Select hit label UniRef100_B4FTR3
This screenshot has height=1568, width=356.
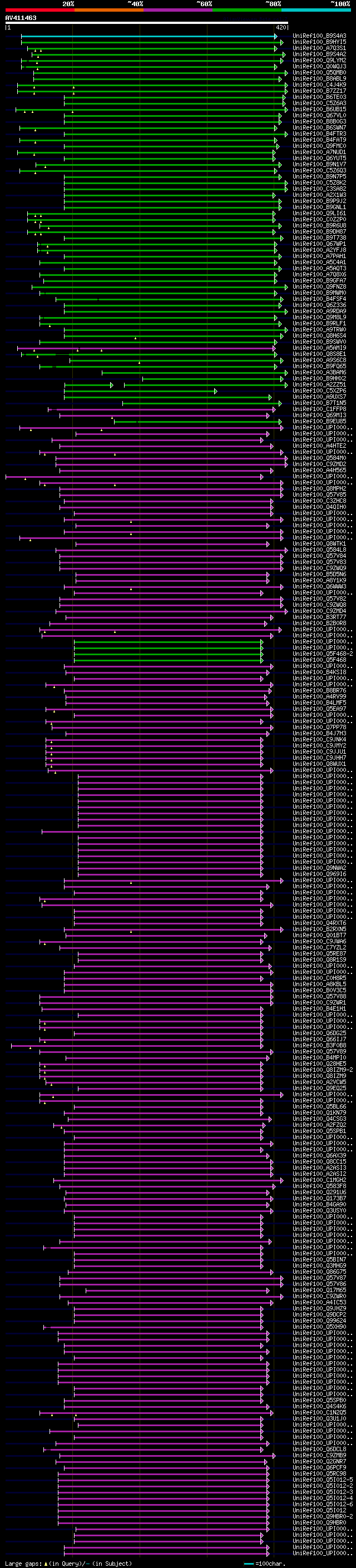point(319,134)
